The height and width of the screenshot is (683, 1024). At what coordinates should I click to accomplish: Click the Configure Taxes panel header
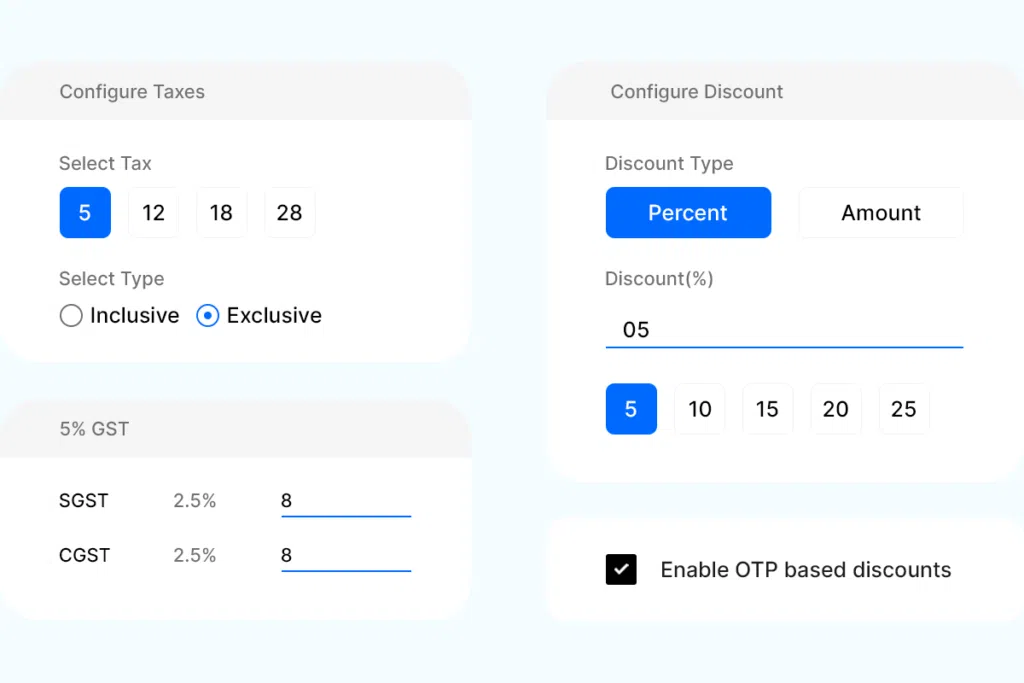(x=132, y=92)
